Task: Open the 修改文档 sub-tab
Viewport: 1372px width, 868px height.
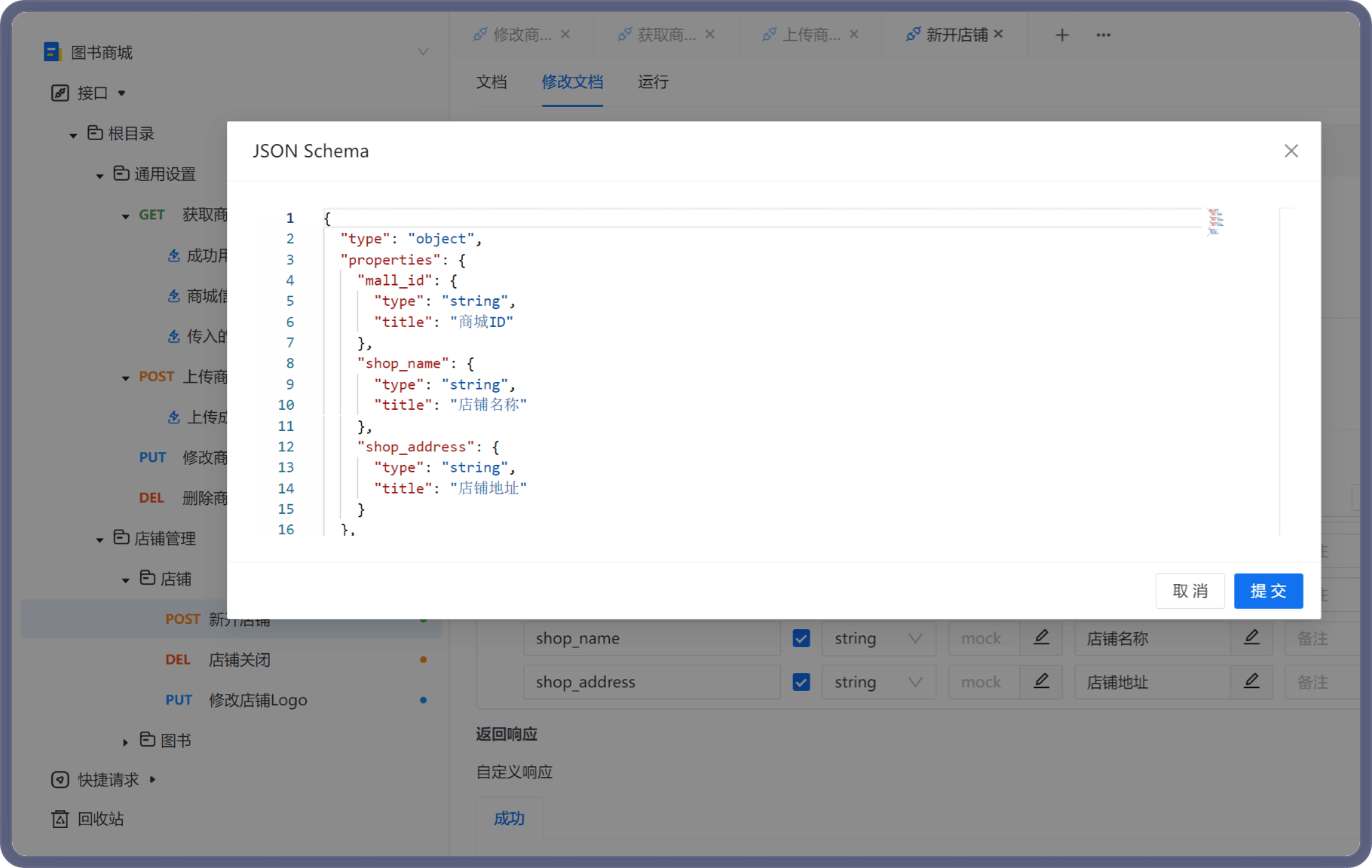Action: 572,82
